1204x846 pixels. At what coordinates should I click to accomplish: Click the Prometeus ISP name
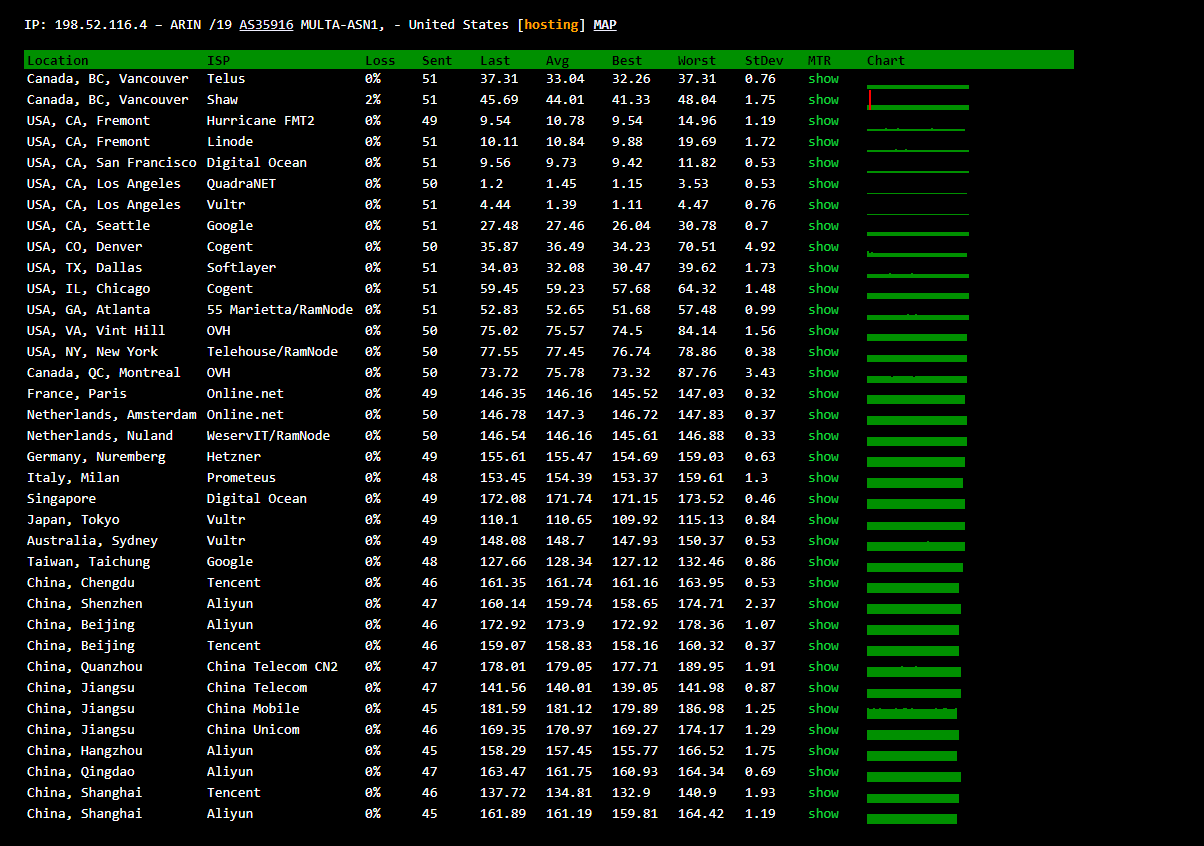click(241, 477)
